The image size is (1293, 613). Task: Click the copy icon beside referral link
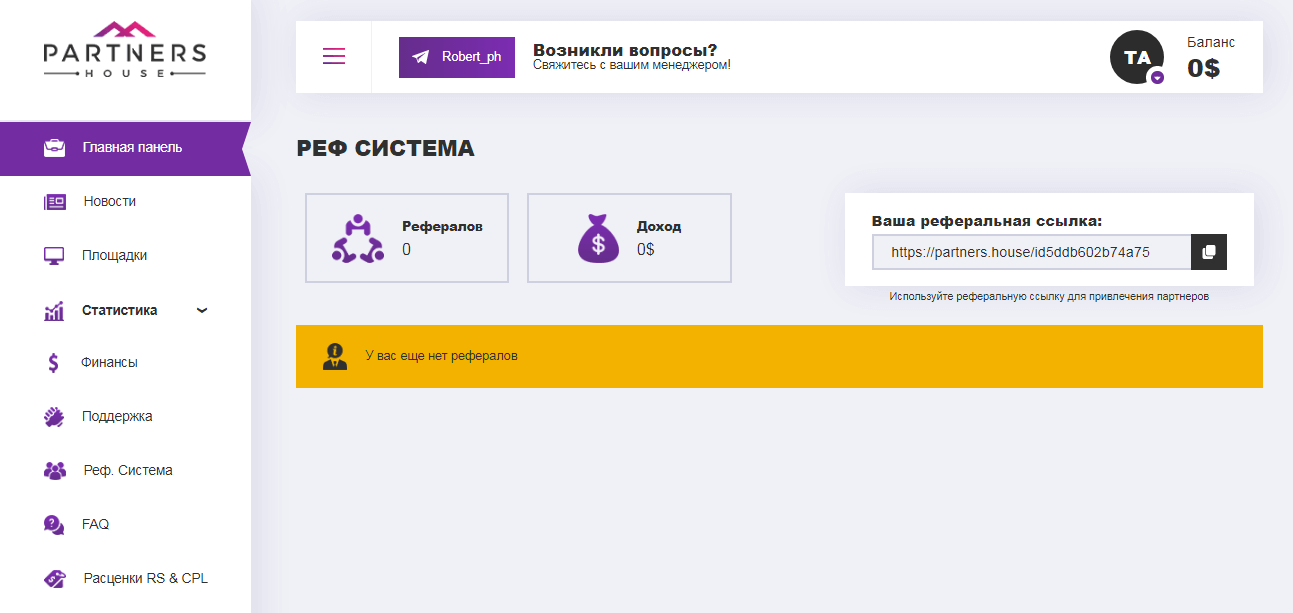click(x=1208, y=252)
